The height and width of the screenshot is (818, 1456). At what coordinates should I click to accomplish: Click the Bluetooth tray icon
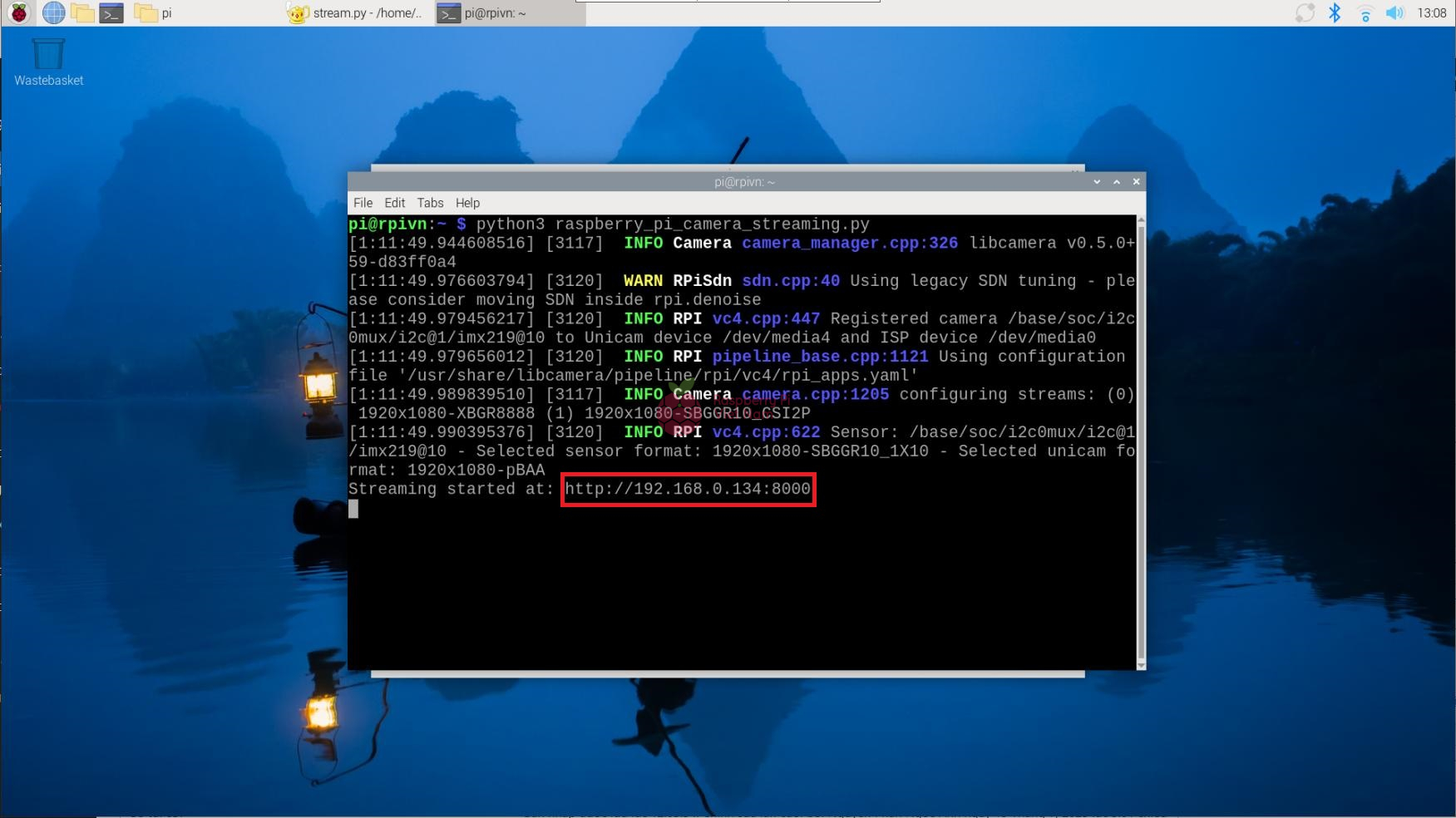pyautogui.click(x=1335, y=12)
